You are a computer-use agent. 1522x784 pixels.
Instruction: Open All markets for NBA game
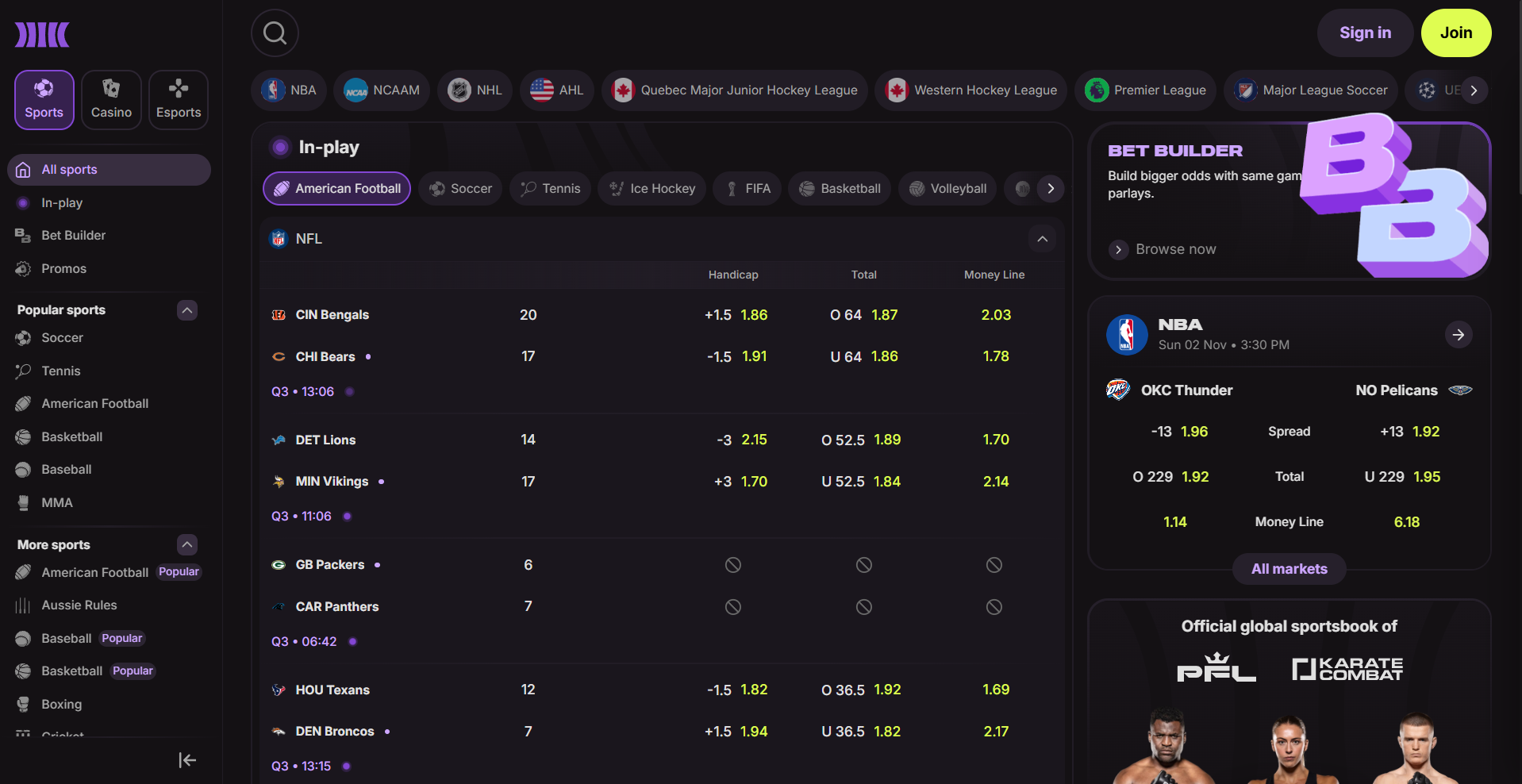1289,569
